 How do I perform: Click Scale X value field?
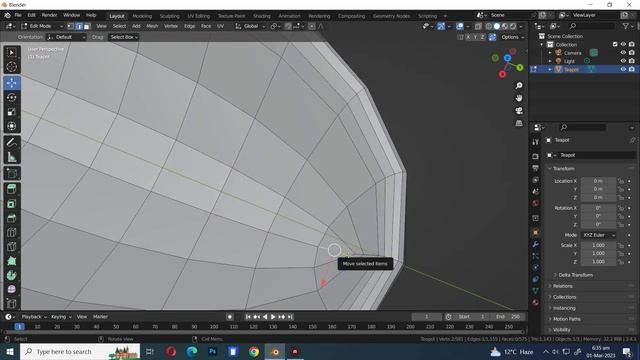(x=598, y=245)
